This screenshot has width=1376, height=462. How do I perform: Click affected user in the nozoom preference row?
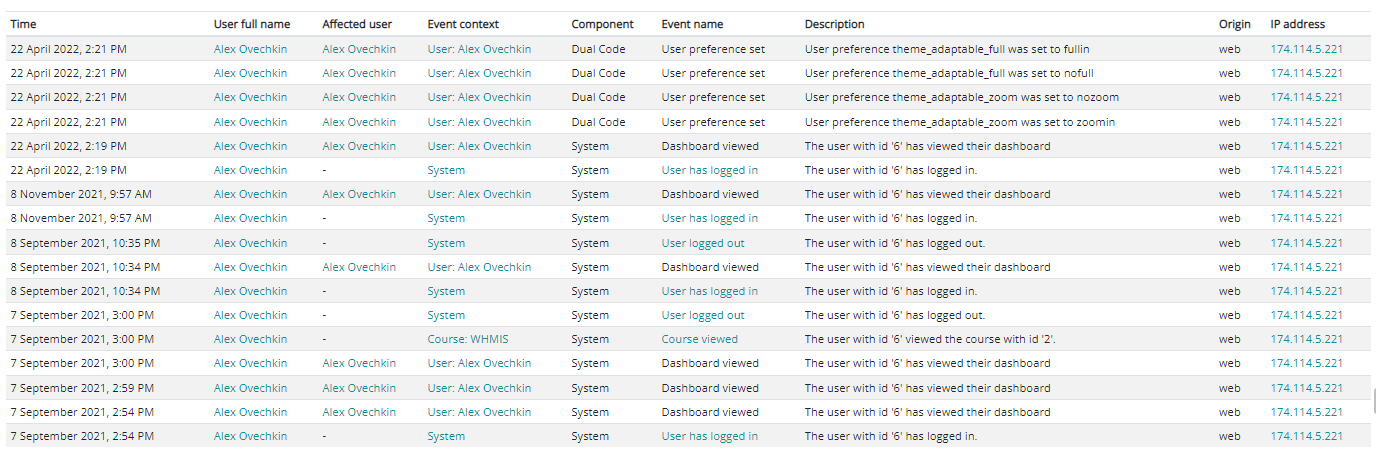[359, 97]
